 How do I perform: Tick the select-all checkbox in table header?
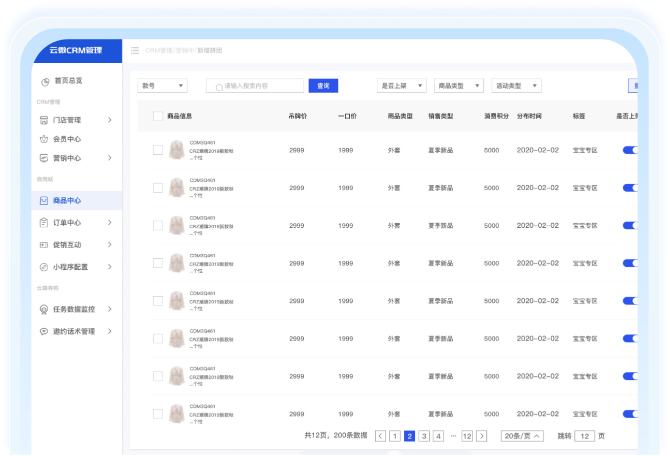[x=157, y=116]
